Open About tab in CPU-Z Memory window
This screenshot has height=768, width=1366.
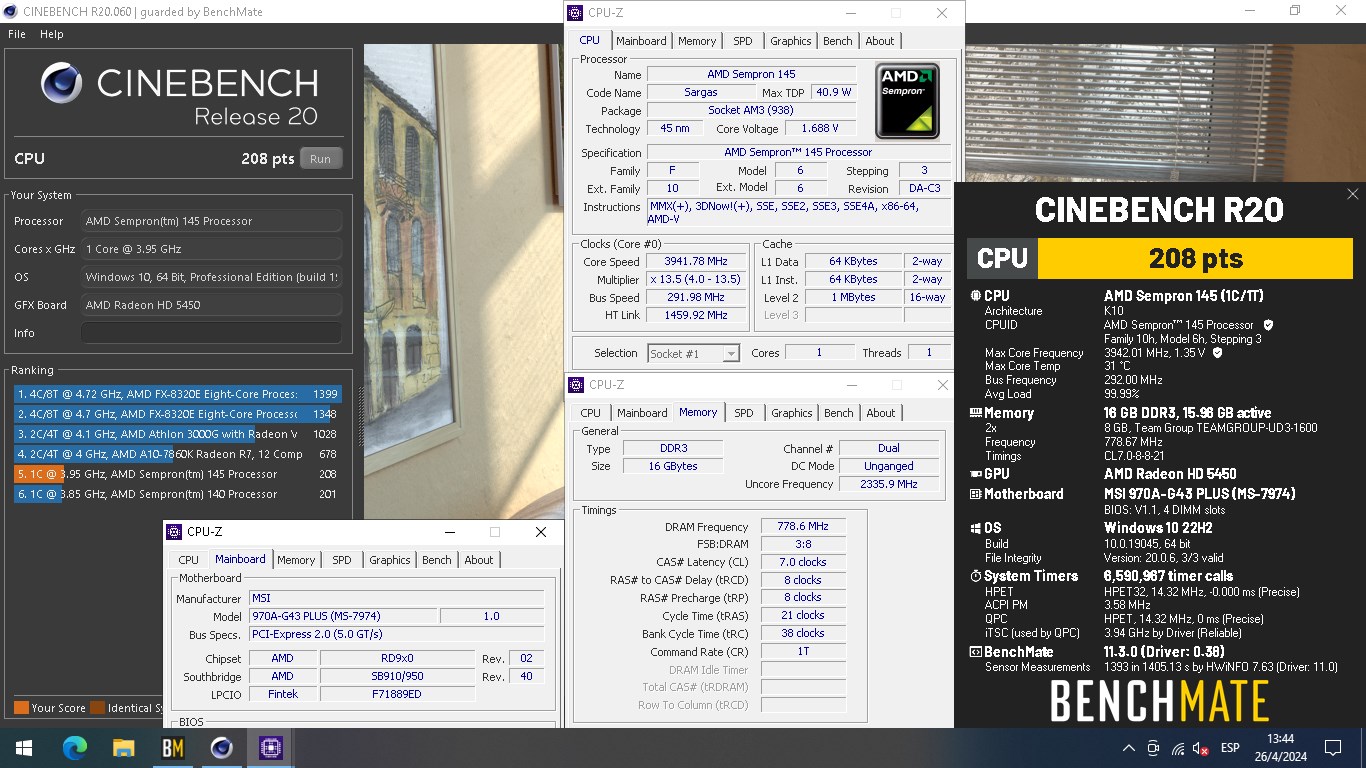point(881,413)
